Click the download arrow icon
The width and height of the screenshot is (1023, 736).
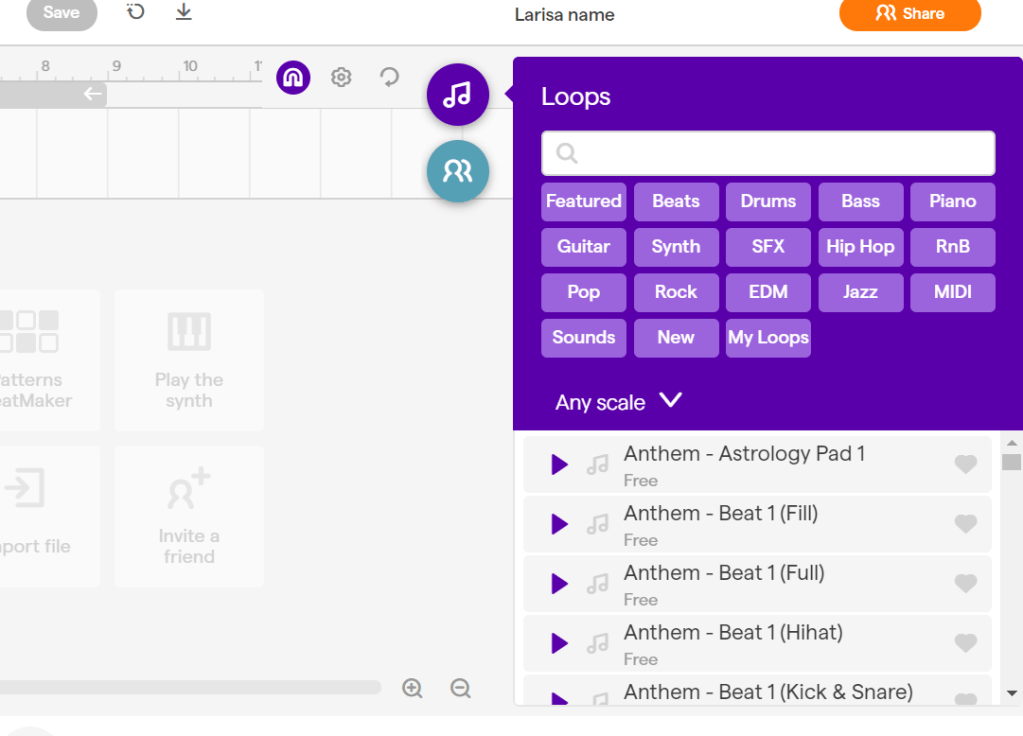(183, 12)
